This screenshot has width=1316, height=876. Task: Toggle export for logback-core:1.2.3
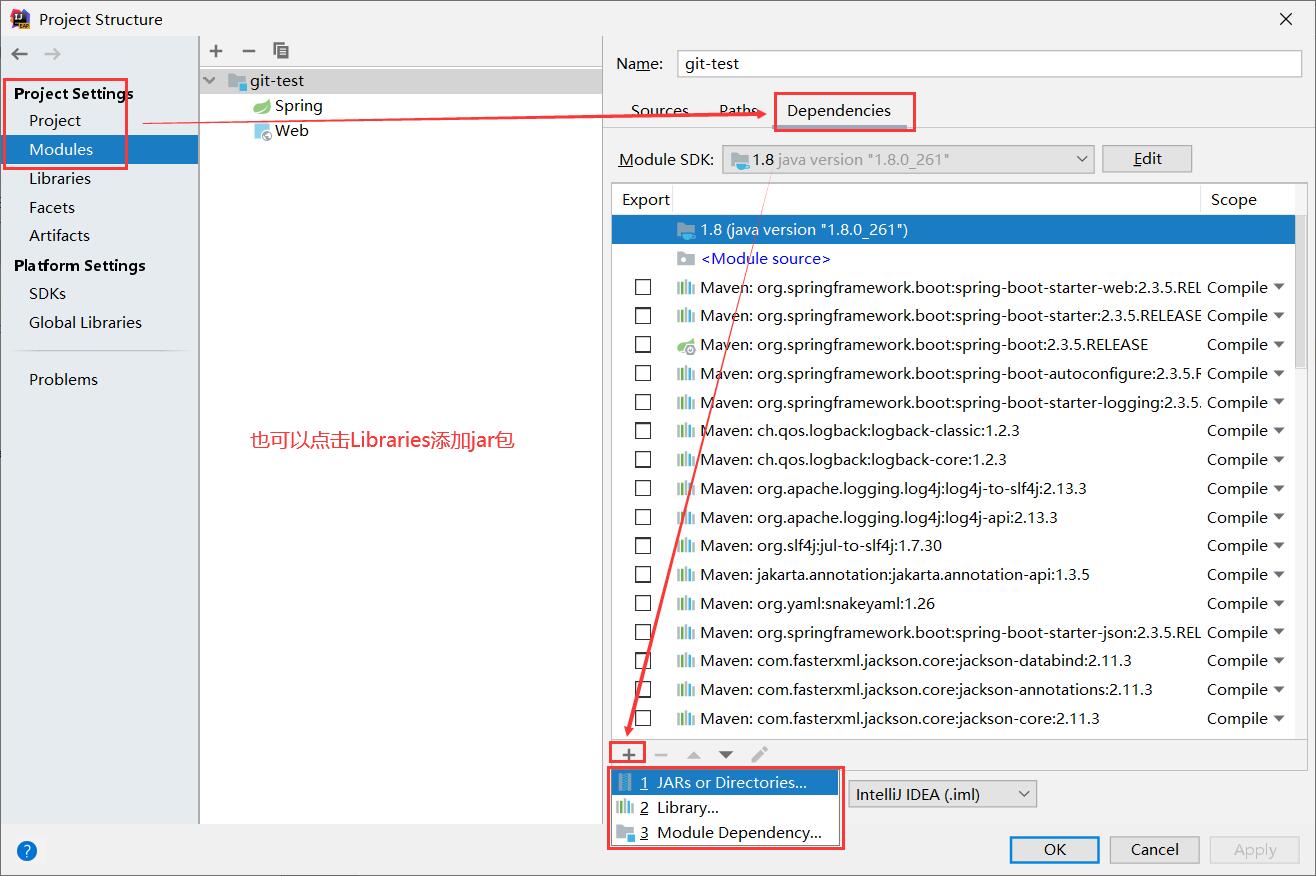(643, 460)
